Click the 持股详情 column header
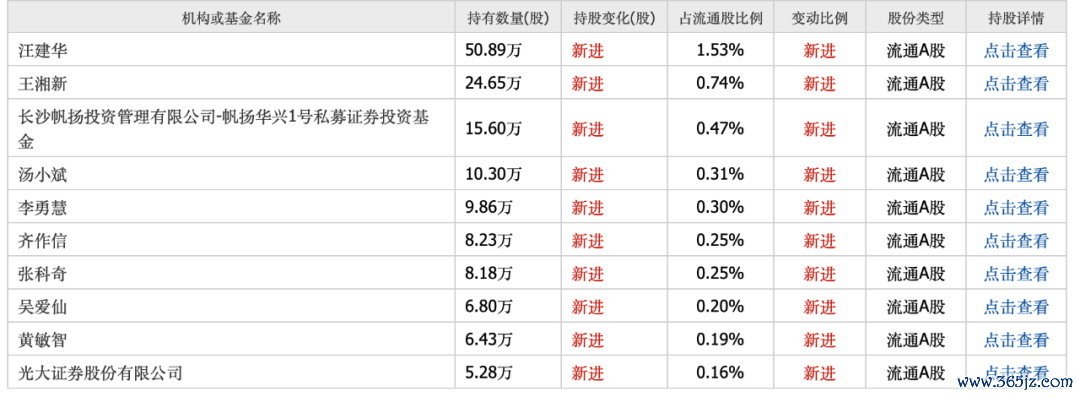1080x397 pixels. (x=1016, y=19)
